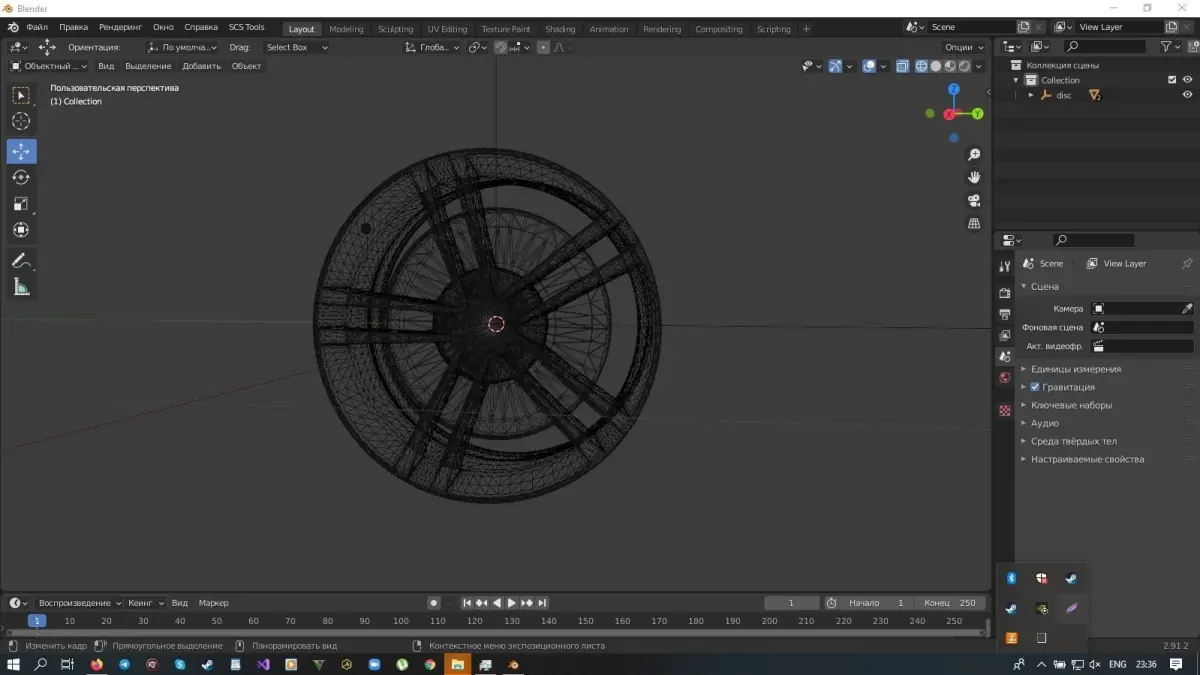Click the Z axis on navigation gizmo

(x=954, y=90)
